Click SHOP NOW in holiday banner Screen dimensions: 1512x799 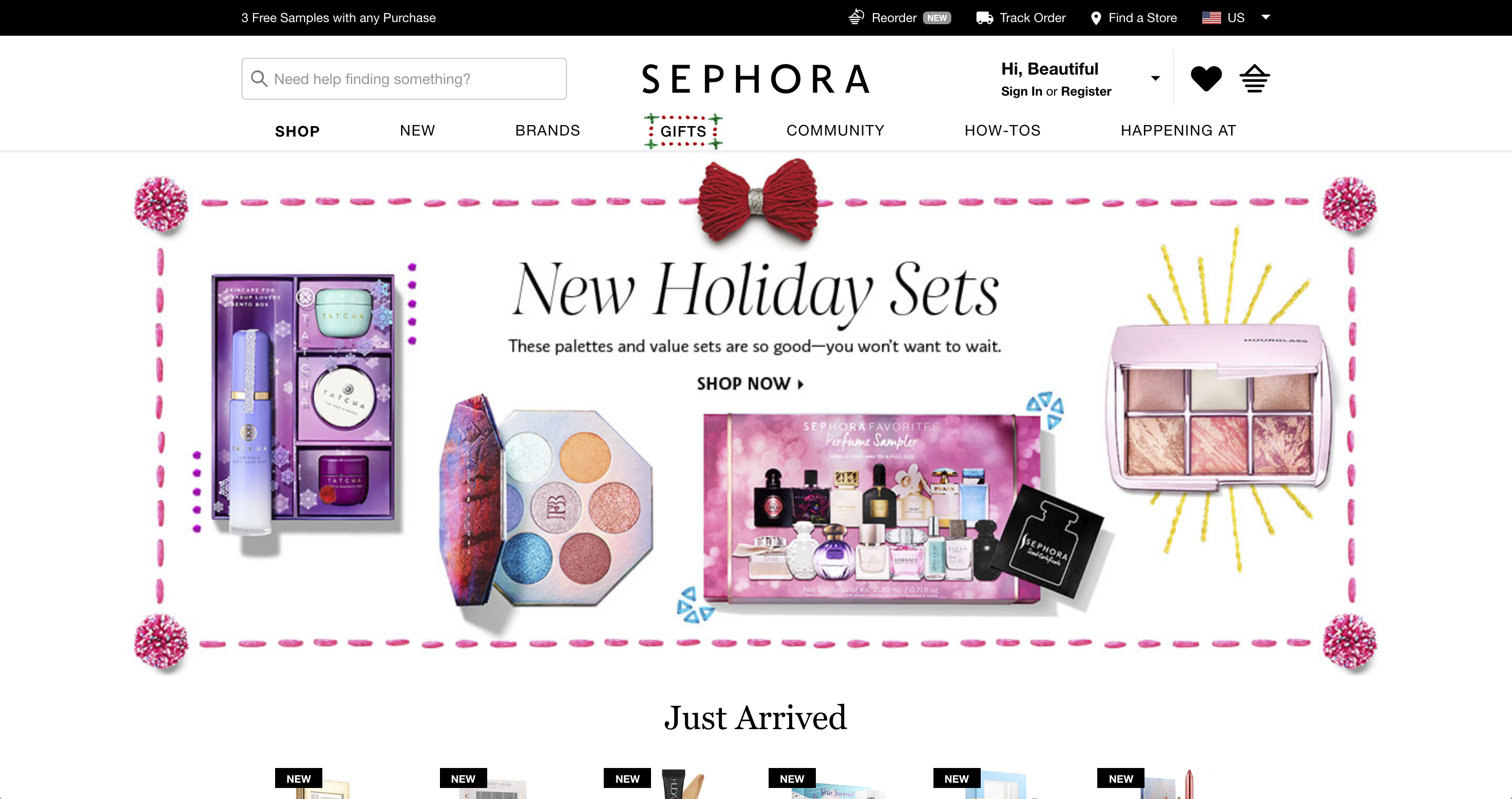(750, 383)
